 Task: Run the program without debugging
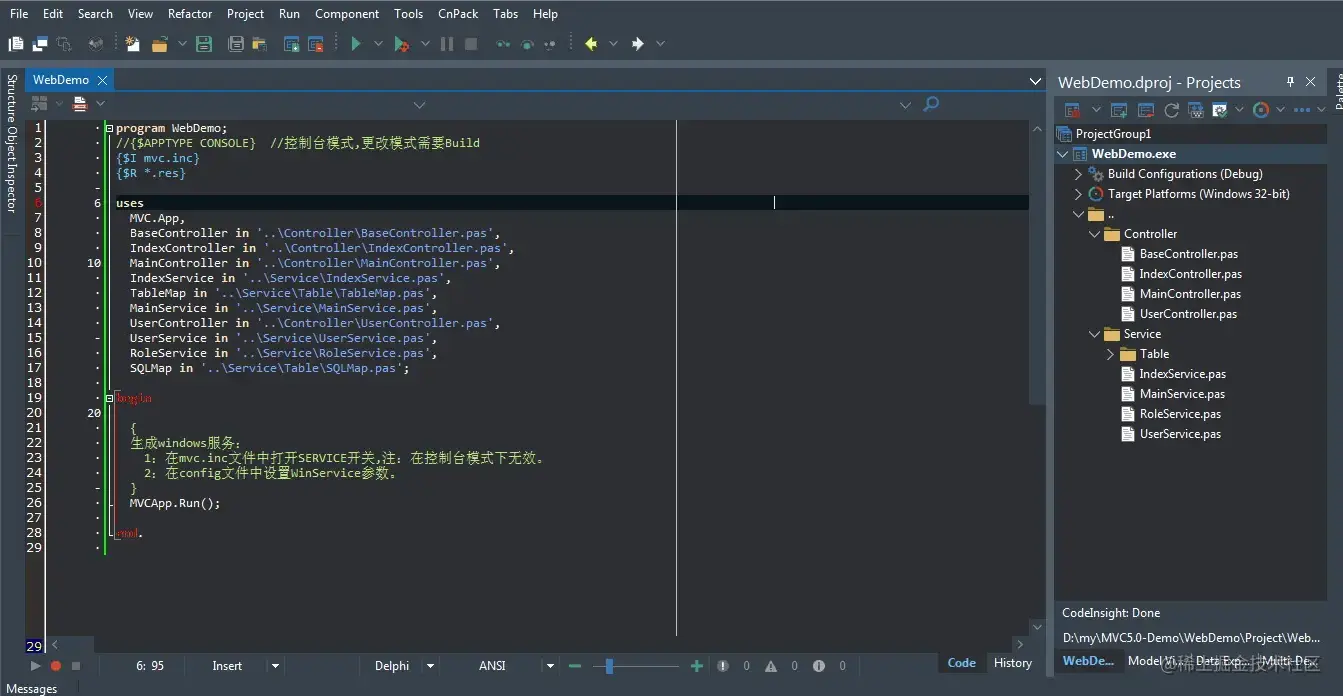[x=355, y=44]
